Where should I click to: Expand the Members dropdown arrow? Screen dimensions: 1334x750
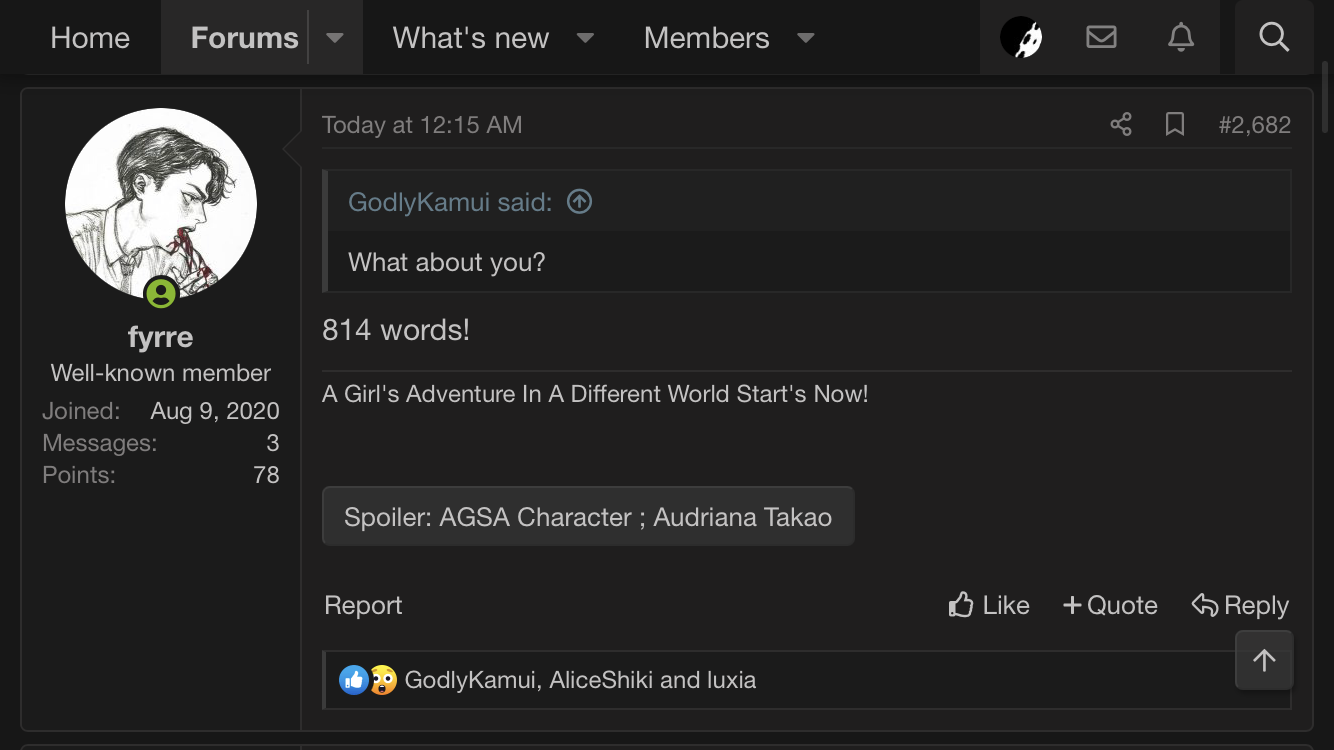805,38
